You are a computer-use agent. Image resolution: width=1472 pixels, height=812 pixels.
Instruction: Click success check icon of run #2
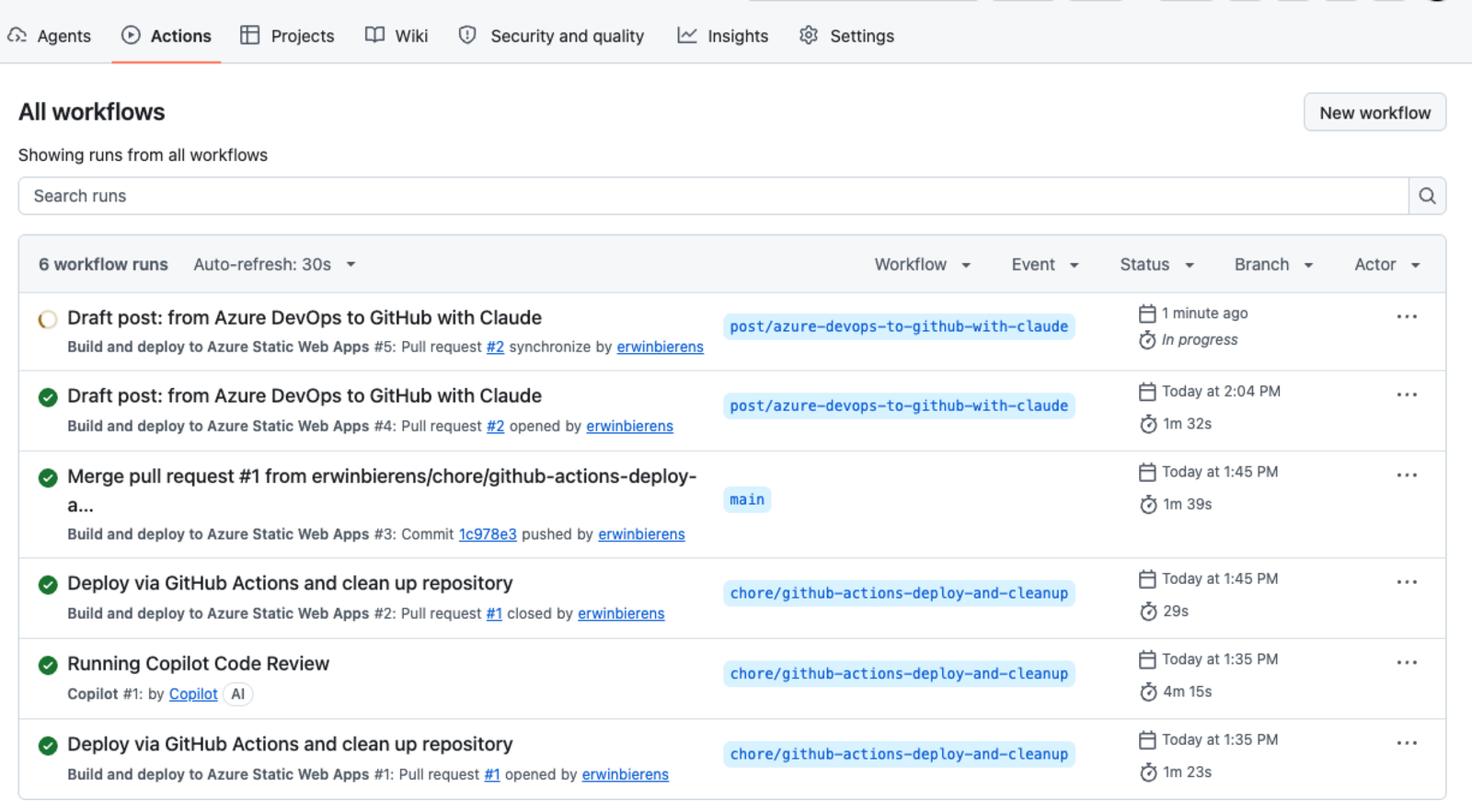pyautogui.click(x=48, y=585)
